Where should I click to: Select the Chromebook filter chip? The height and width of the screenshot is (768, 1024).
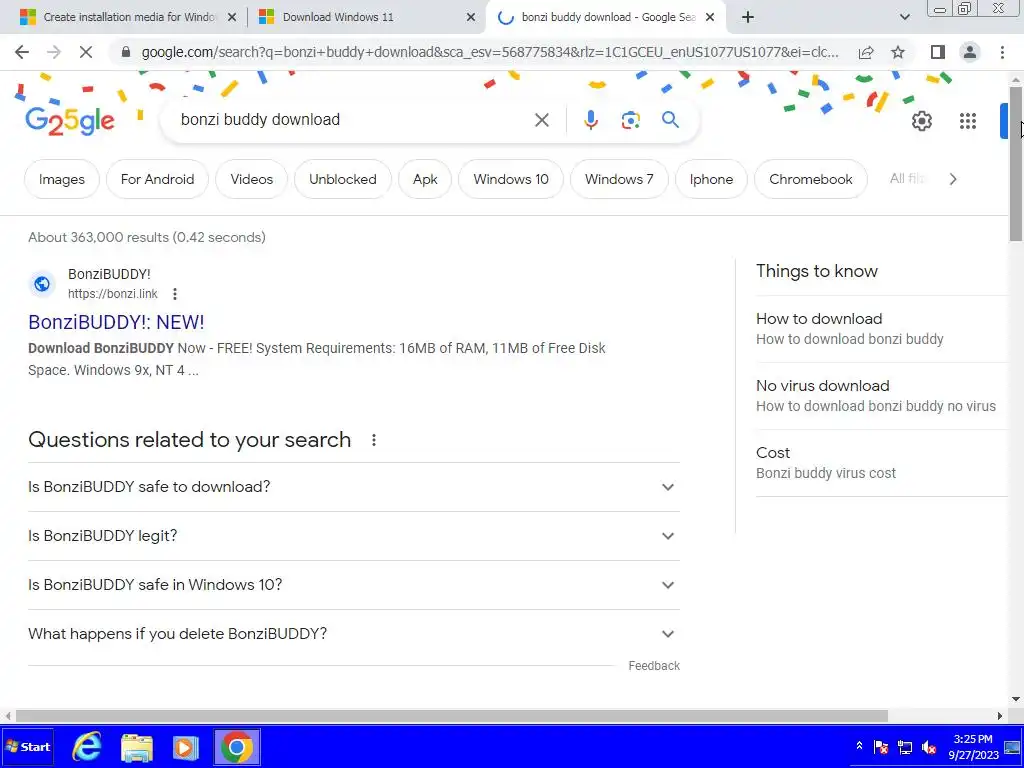pos(810,179)
